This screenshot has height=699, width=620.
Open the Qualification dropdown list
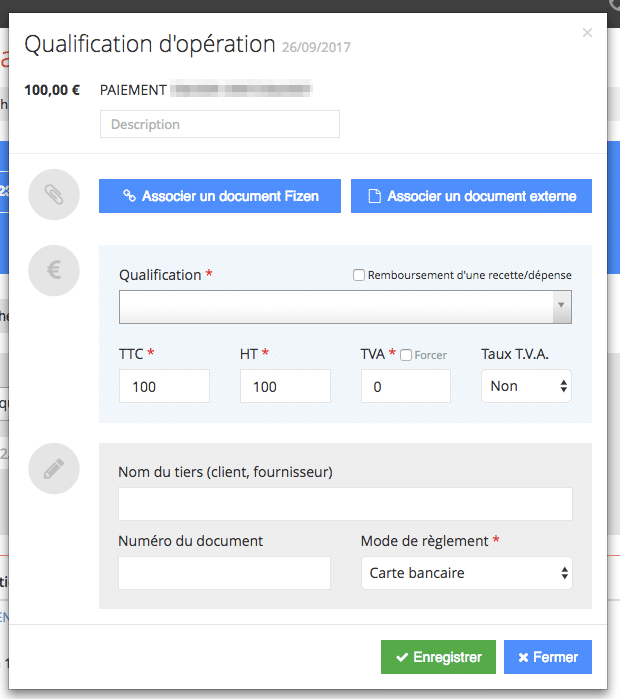(x=336, y=307)
